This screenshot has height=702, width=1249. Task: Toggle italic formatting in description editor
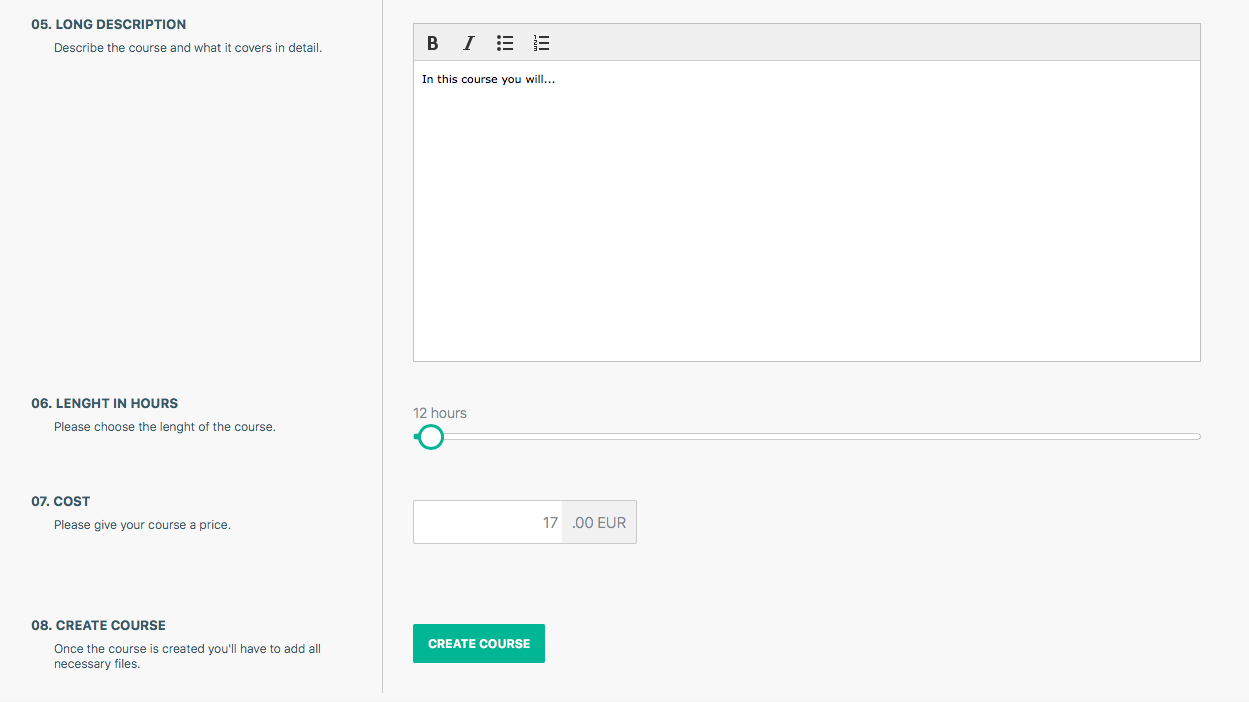tap(468, 43)
